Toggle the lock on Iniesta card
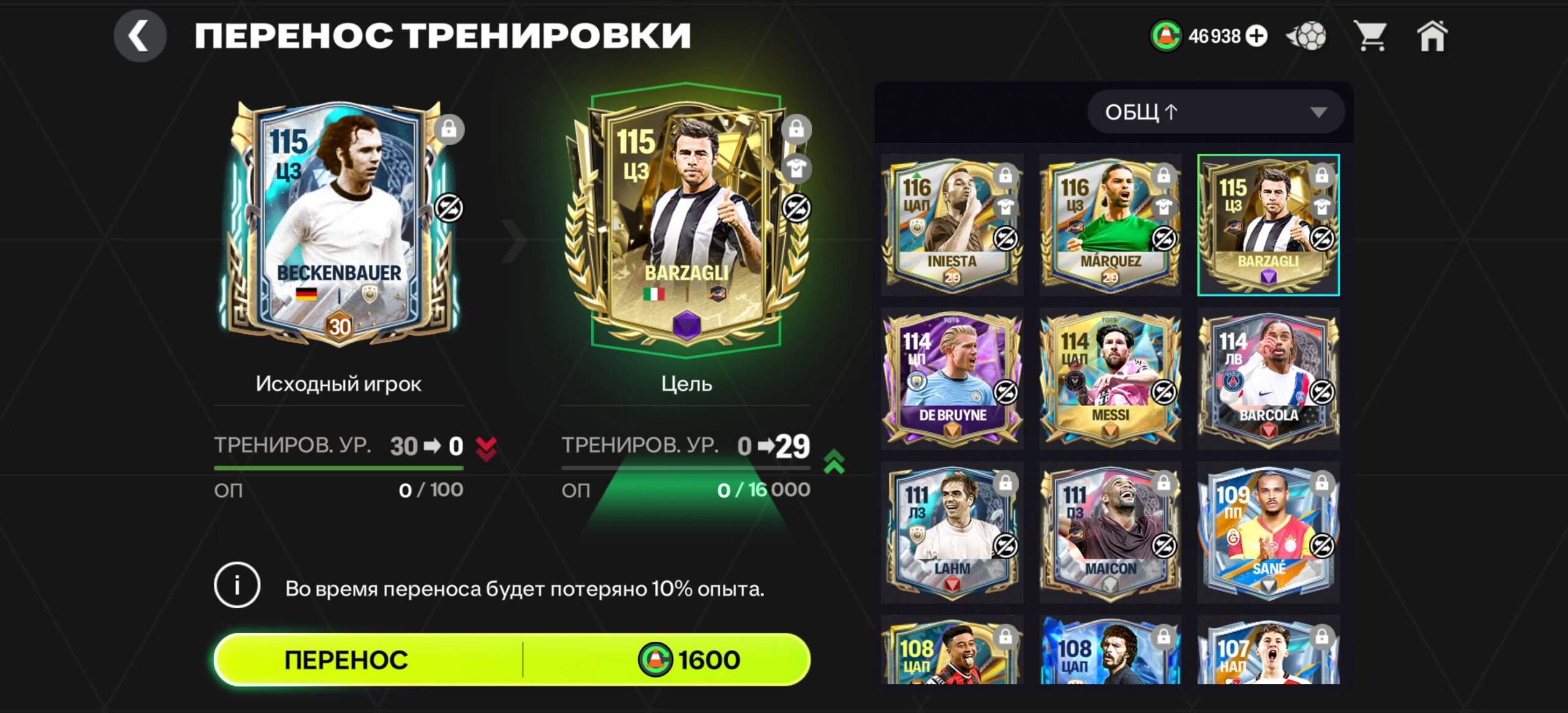 (x=1005, y=176)
